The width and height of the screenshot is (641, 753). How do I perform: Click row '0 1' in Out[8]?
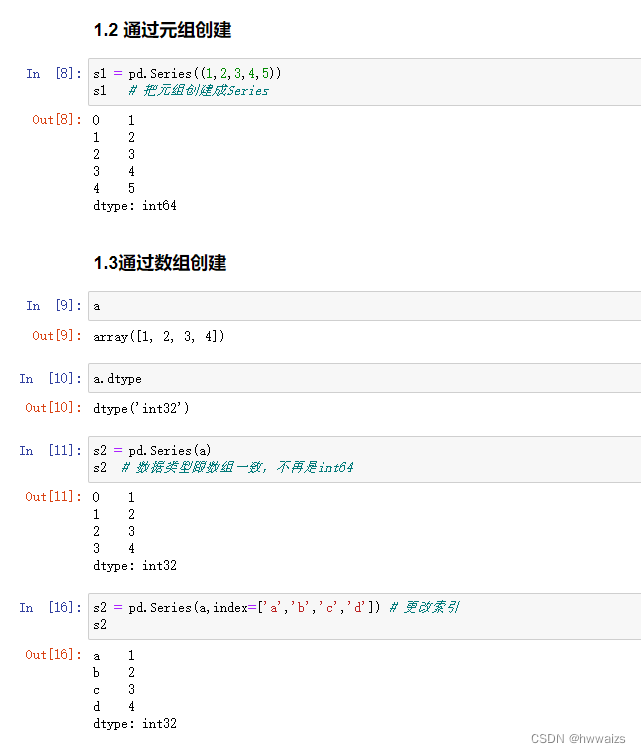(x=114, y=120)
